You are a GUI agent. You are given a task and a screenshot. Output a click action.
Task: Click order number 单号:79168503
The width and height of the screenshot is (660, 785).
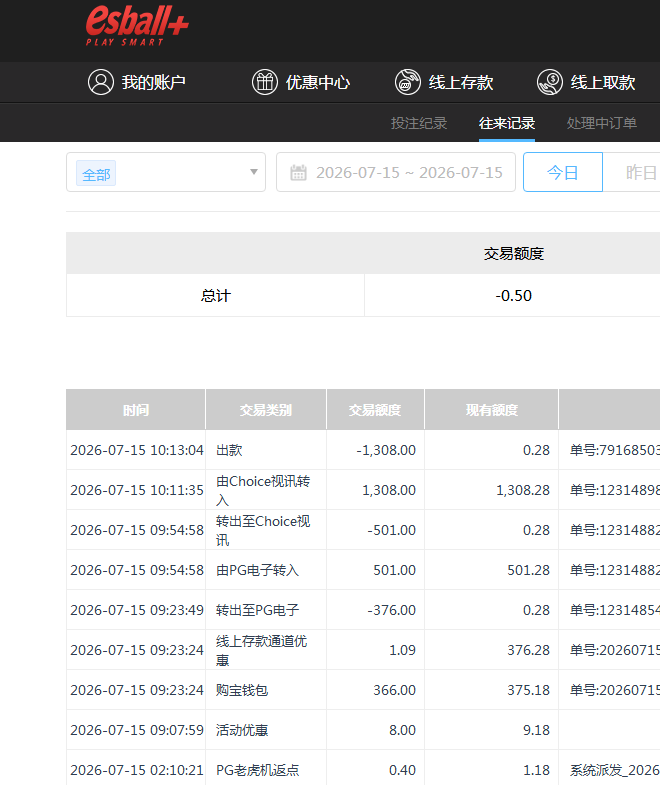(x=614, y=450)
